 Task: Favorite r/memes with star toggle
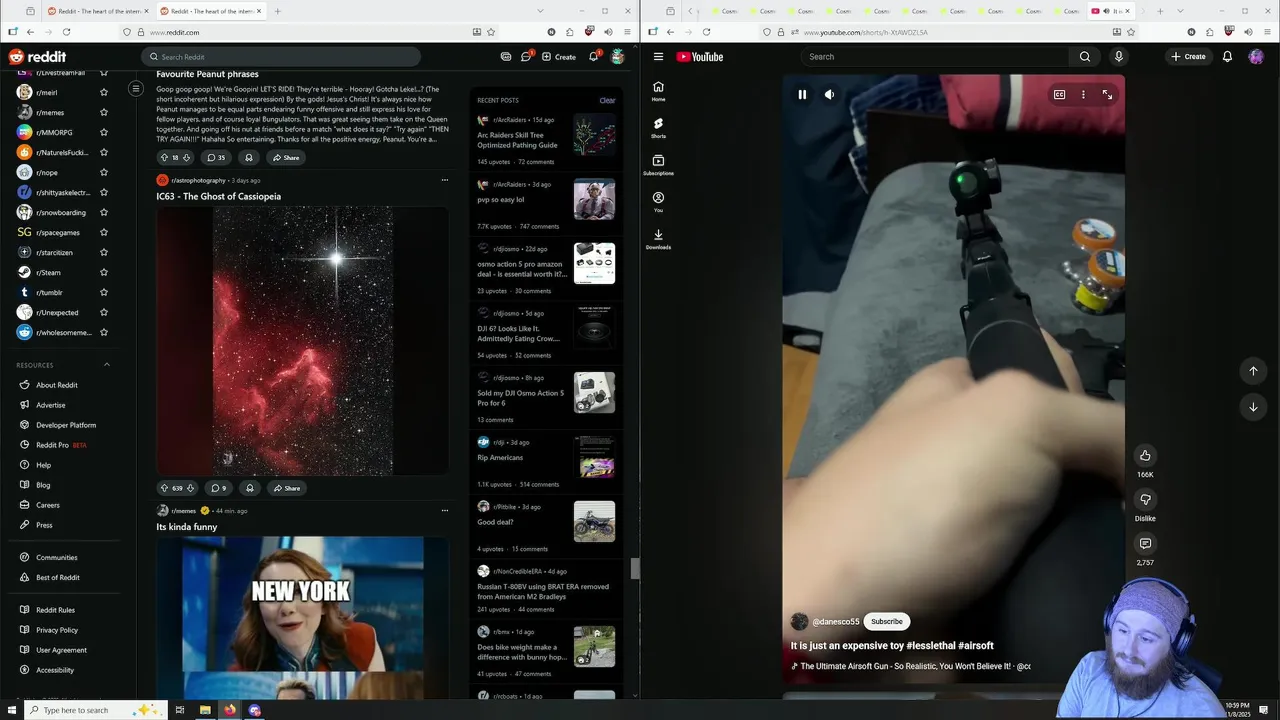(103, 112)
